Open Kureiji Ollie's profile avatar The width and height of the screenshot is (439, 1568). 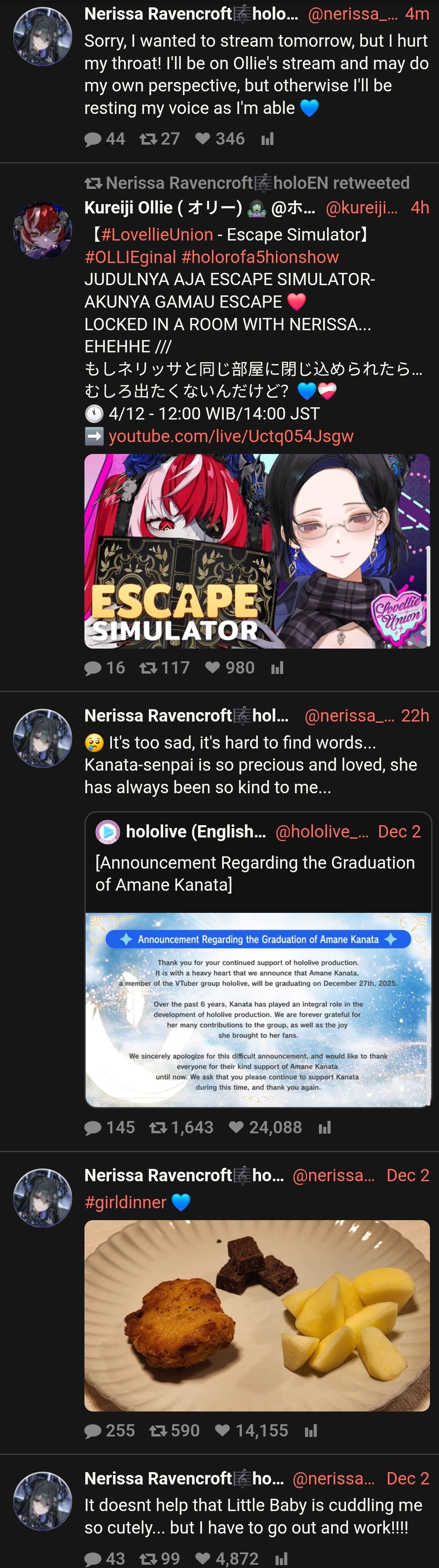(x=43, y=229)
